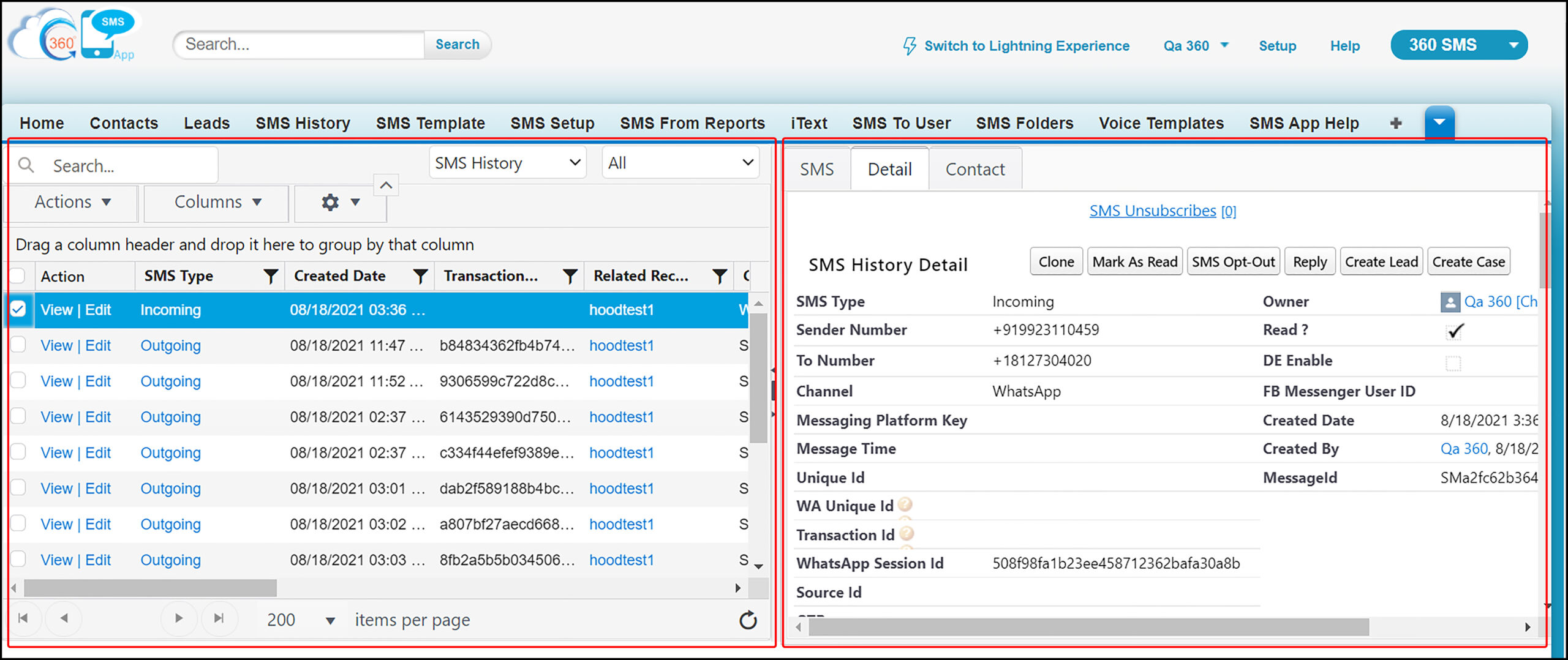Switch to the SMS tab
The height and width of the screenshot is (660, 1568).
click(x=816, y=169)
